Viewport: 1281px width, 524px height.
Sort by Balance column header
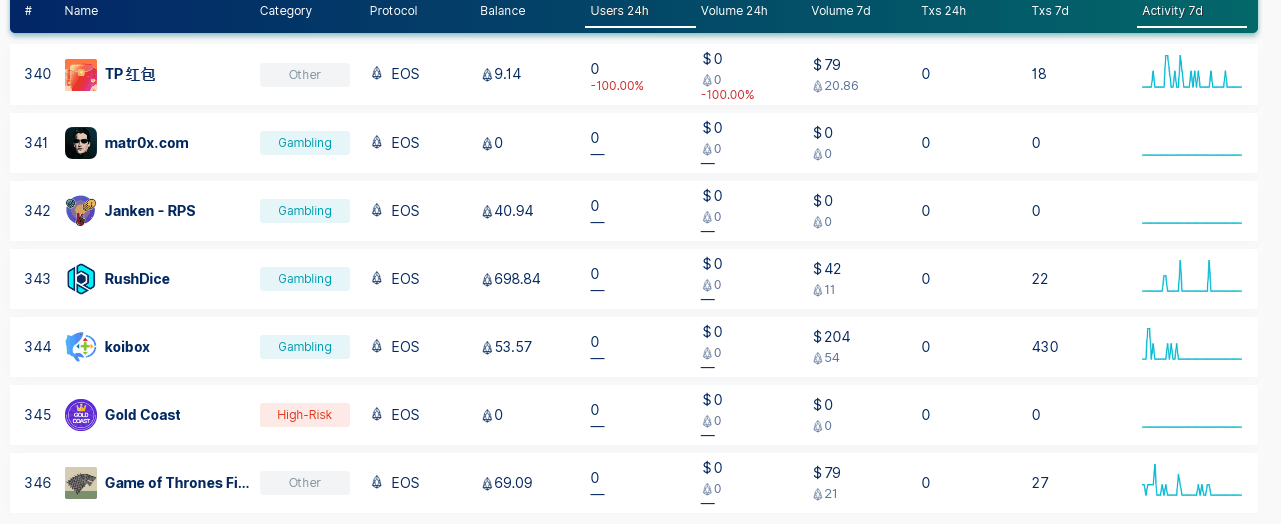502,11
